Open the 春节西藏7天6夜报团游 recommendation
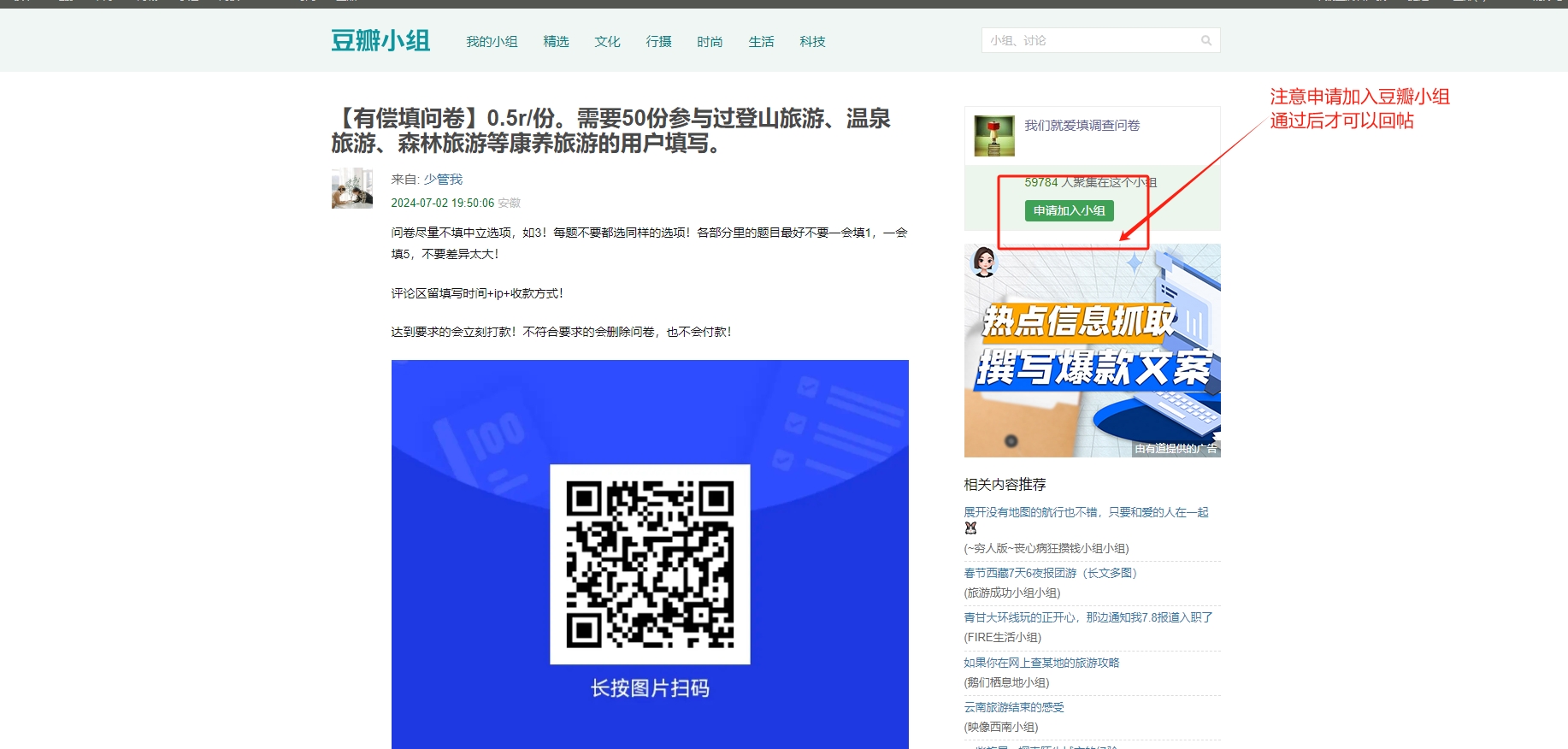The image size is (1568, 749). [x=1050, y=573]
